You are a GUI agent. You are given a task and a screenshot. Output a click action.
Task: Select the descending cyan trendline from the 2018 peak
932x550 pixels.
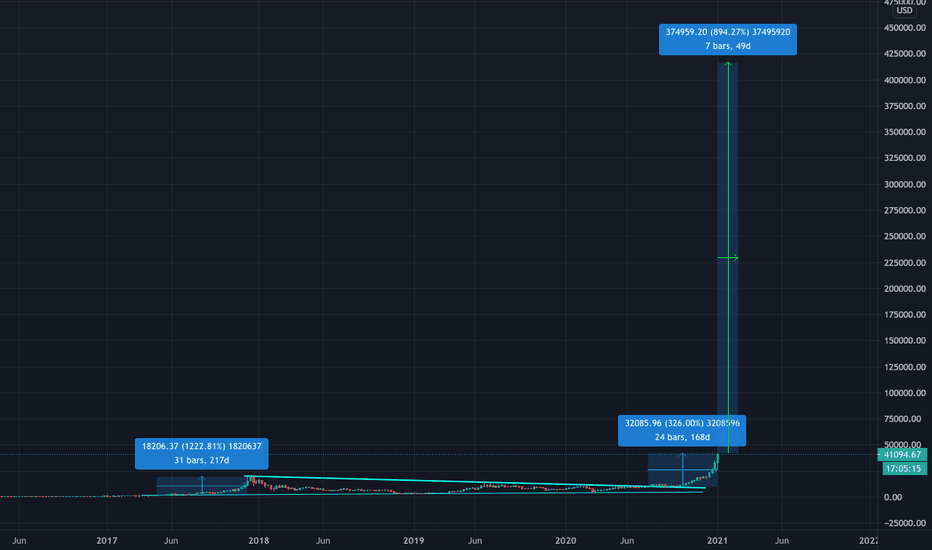pos(476,482)
